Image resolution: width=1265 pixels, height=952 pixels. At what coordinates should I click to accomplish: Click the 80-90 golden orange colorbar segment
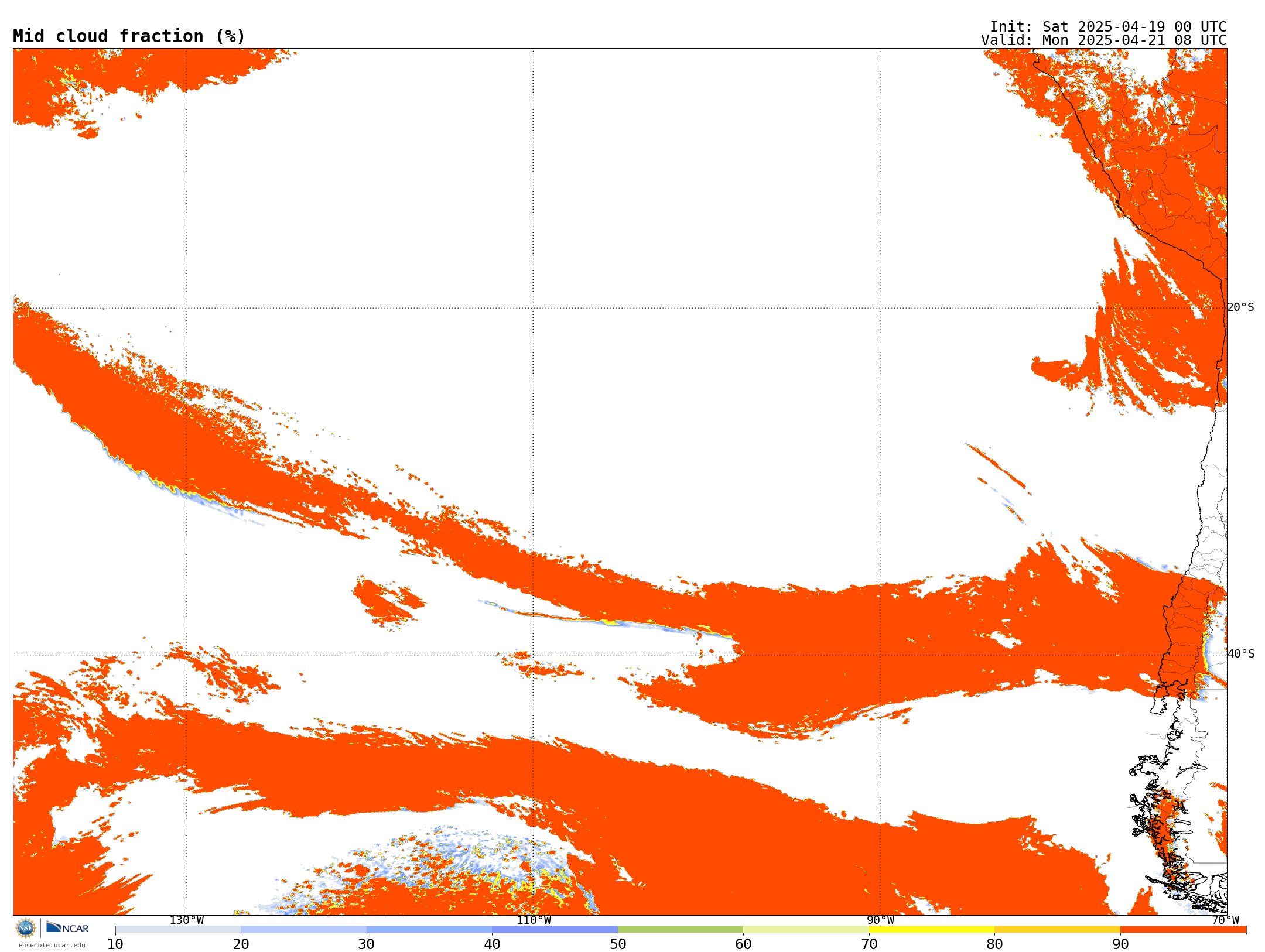pos(1057,930)
